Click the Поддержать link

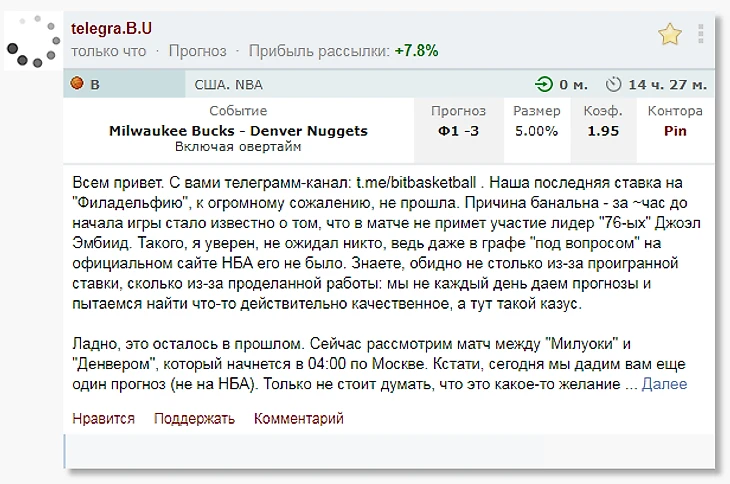[194, 418]
